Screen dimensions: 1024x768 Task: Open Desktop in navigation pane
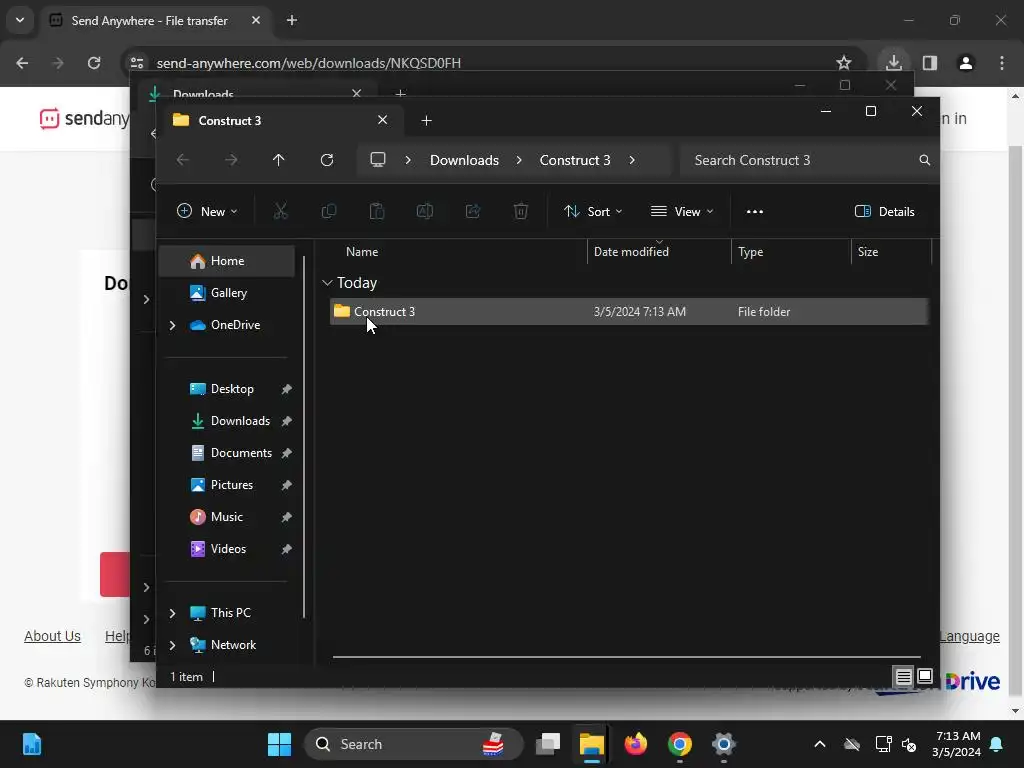coord(227,389)
